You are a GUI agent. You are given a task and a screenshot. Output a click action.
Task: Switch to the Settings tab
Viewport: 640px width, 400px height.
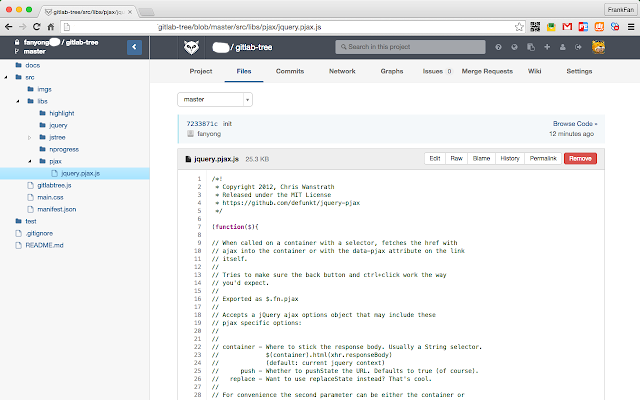[579, 71]
